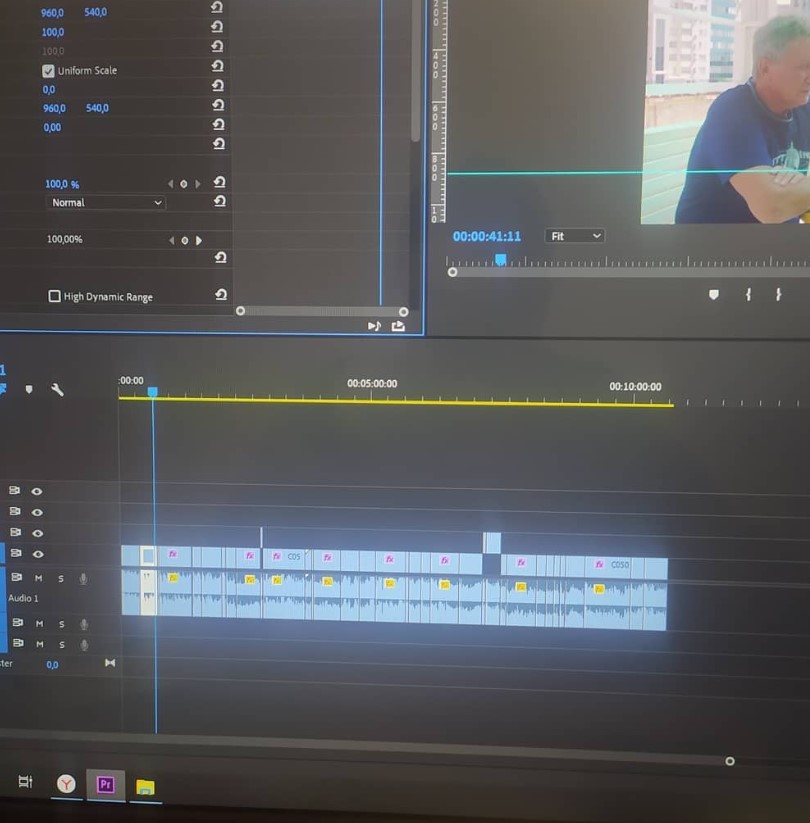Open the Normal blend mode dropdown
Image resolution: width=810 pixels, height=823 pixels.
pyautogui.click(x=106, y=203)
